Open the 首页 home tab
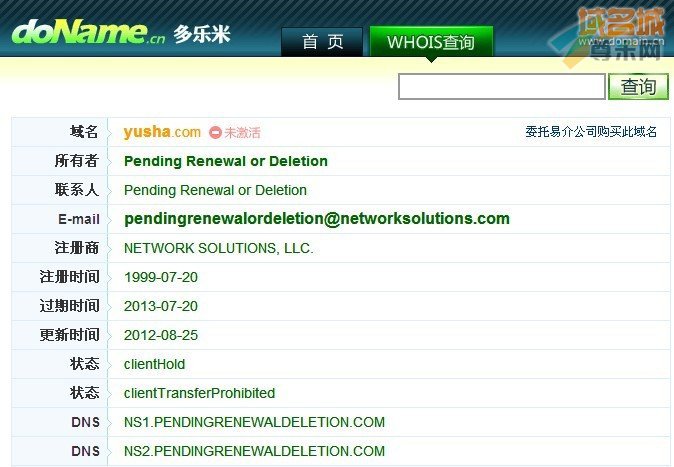The width and height of the screenshot is (674, 467). coord(322,42)
